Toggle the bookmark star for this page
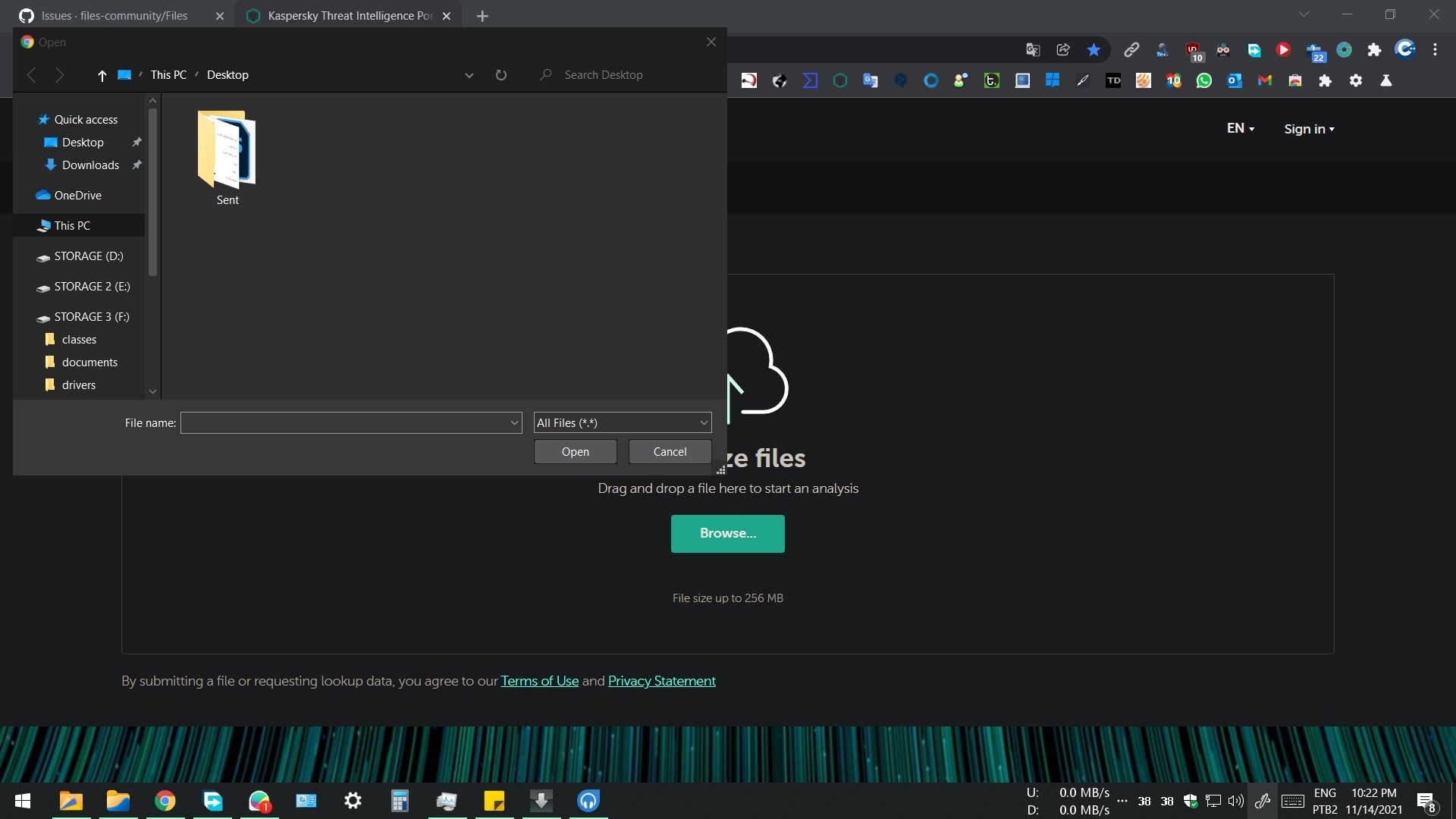 1094,49
